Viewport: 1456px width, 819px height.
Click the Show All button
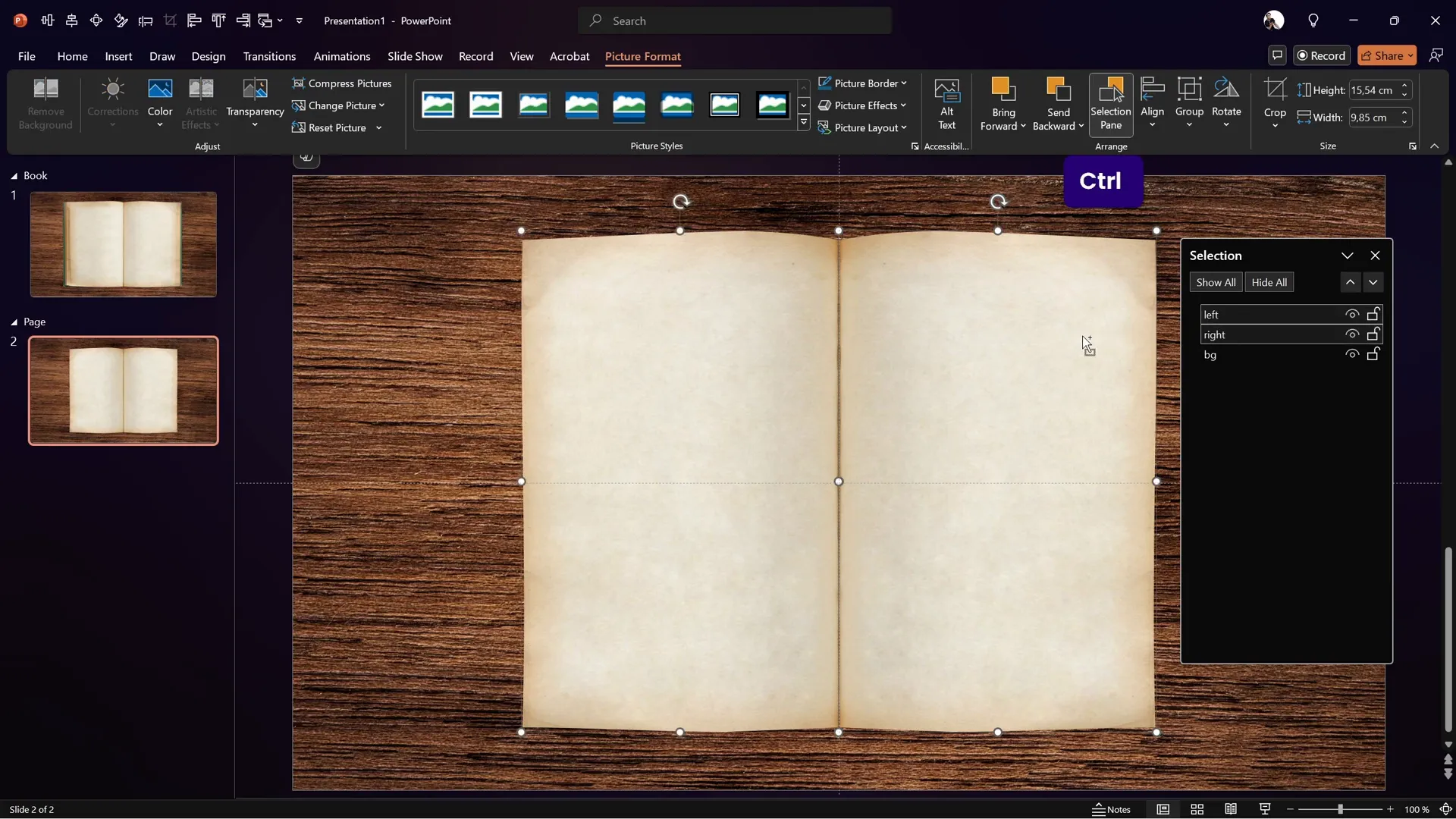(x=1216, y=282)
